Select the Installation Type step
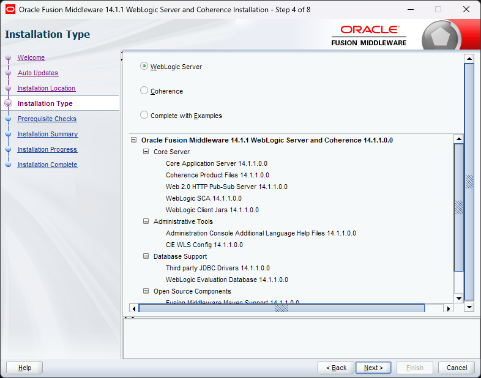Screen dimensions: 481x378 click(x=45, y=104)
